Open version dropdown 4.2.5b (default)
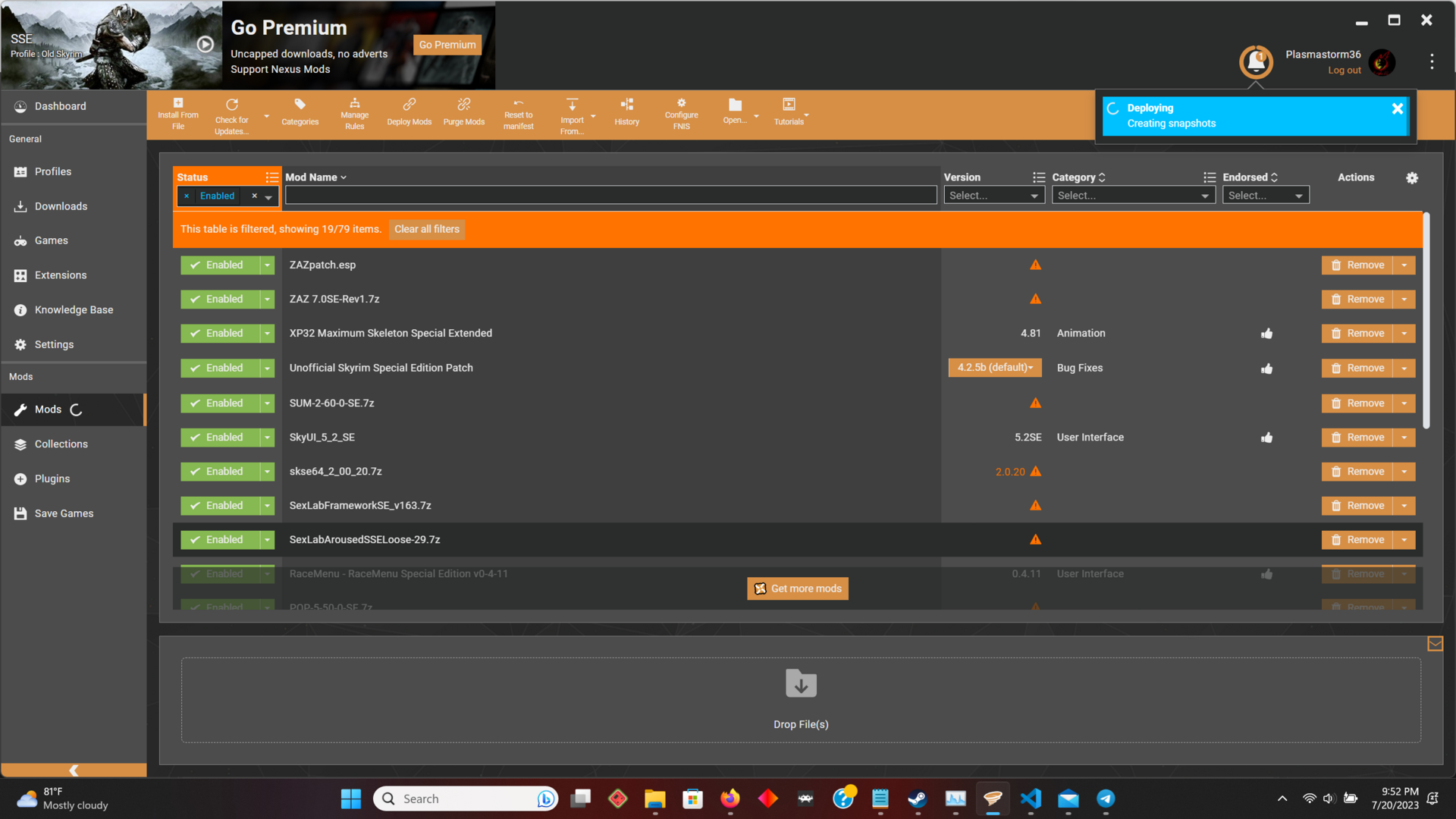The width and height of the screenshot is (1456, 819). (995, 368)
